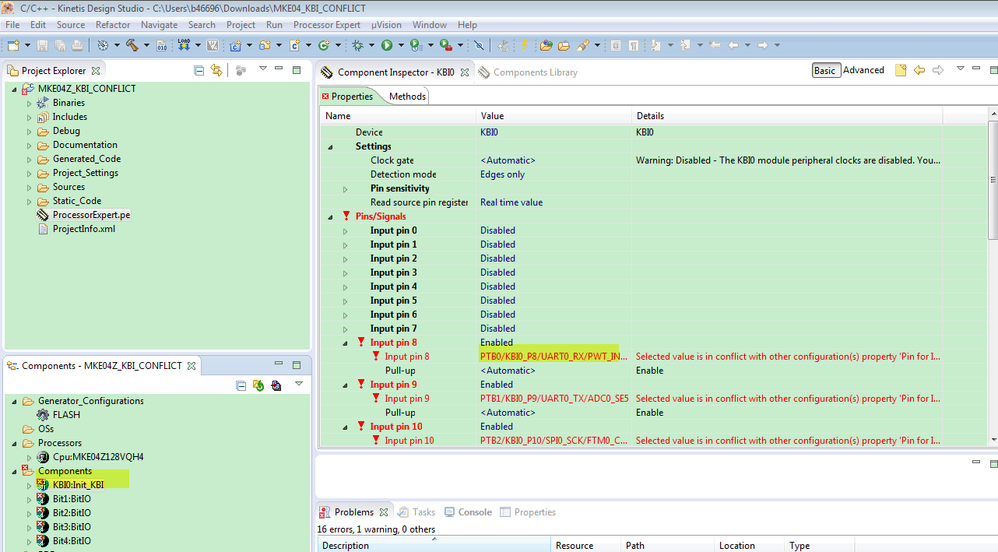The height and width of the screenshot is (552, 998).
Task: Click the Save toolbar icon
Action: [42, 45]
